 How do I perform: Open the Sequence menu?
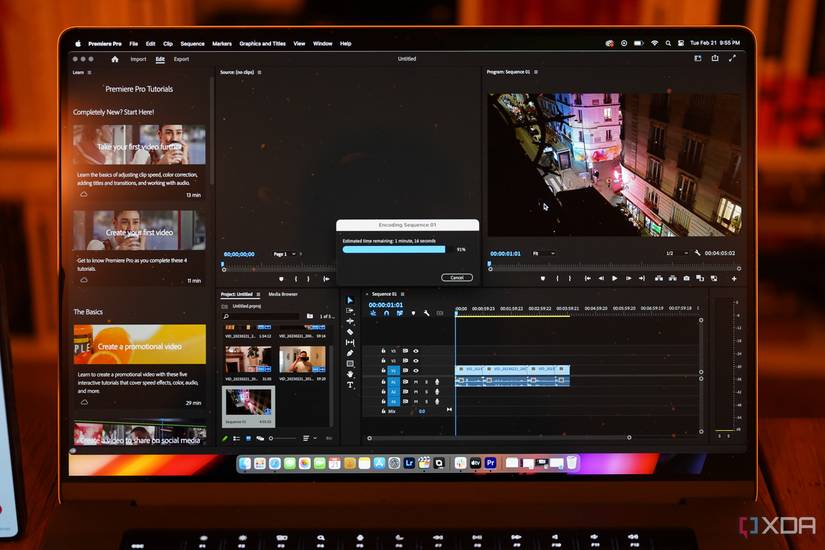192,44
